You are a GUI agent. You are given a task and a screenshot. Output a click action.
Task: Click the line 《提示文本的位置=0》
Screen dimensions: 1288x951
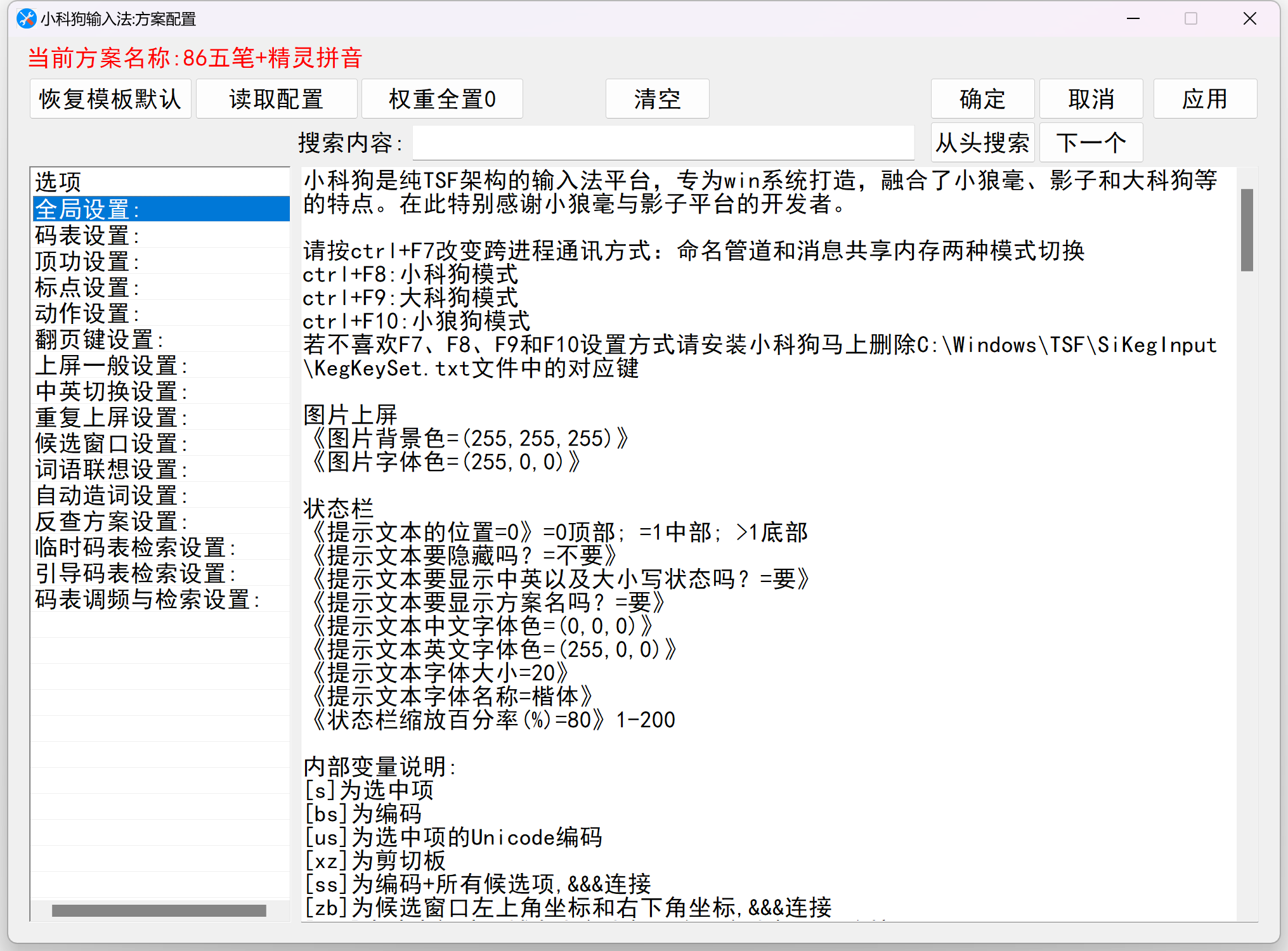(421, 532)
